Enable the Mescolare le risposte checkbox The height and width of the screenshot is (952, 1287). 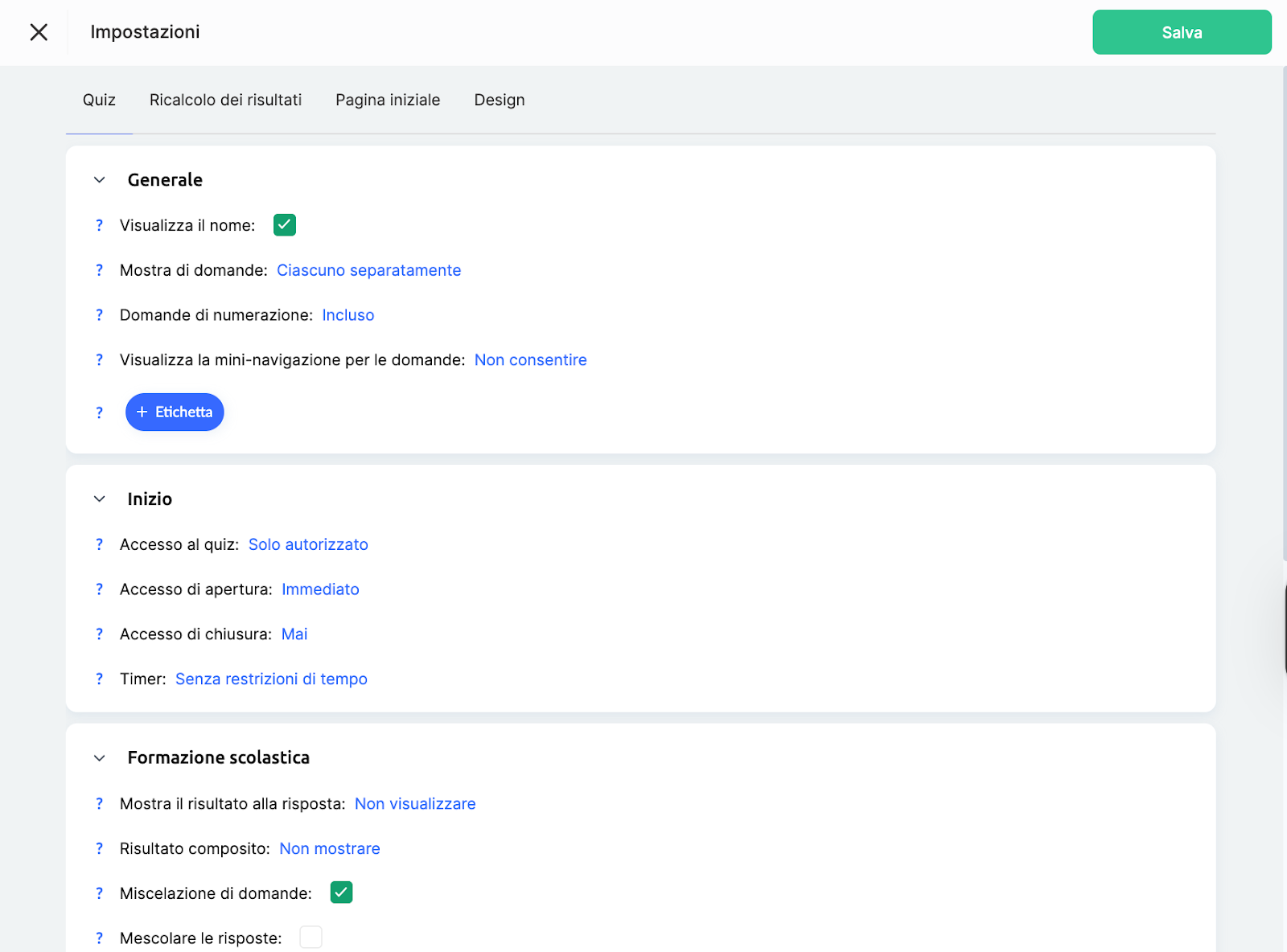(310, 938)
